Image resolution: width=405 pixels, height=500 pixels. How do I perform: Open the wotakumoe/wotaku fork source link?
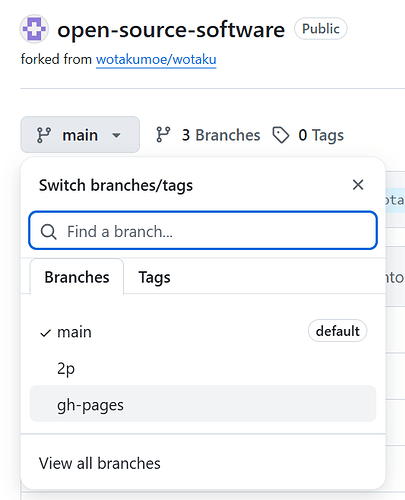[x=156, y=60]
